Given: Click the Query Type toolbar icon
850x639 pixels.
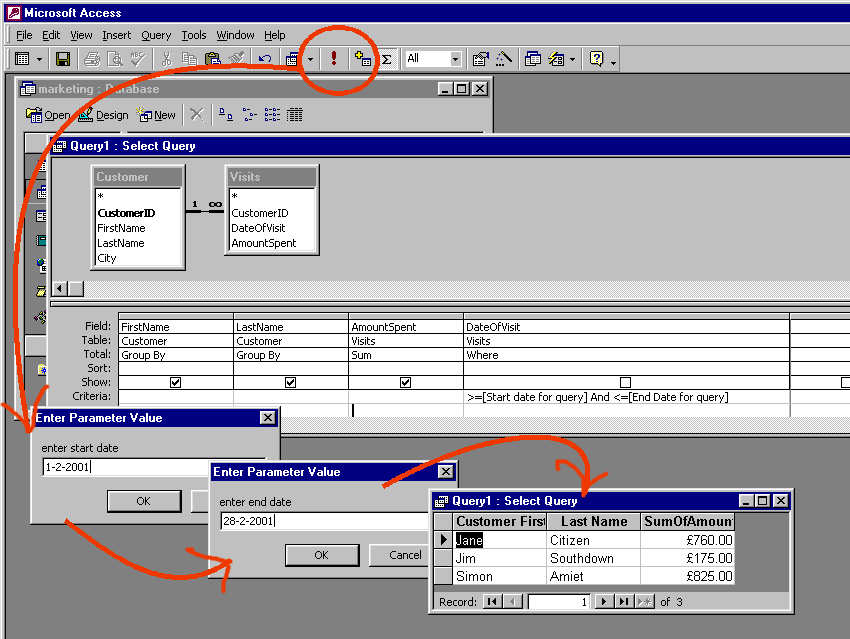Looking at the screenshot, I should (292, 59).
